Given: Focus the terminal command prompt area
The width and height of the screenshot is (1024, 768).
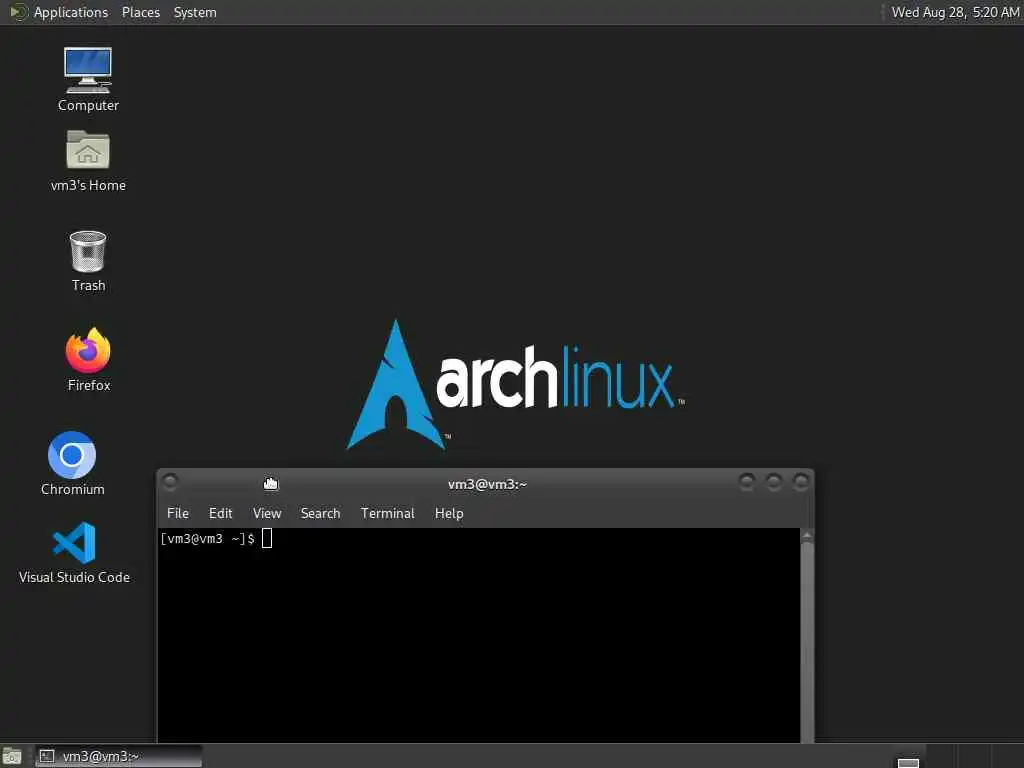Looking at the screenshot, I should tap(479, 635).
